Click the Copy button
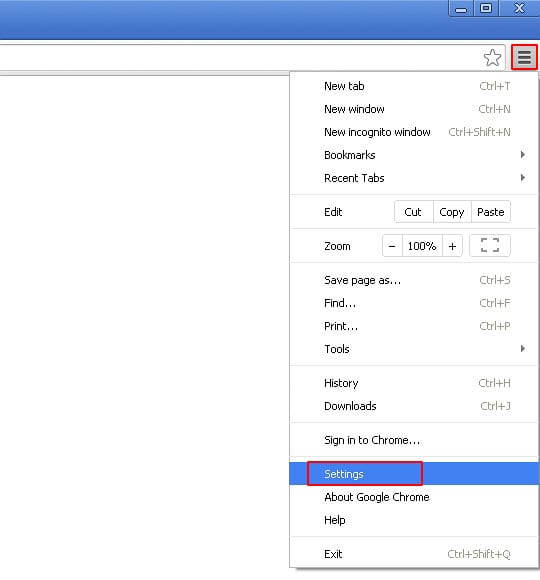 452,212
